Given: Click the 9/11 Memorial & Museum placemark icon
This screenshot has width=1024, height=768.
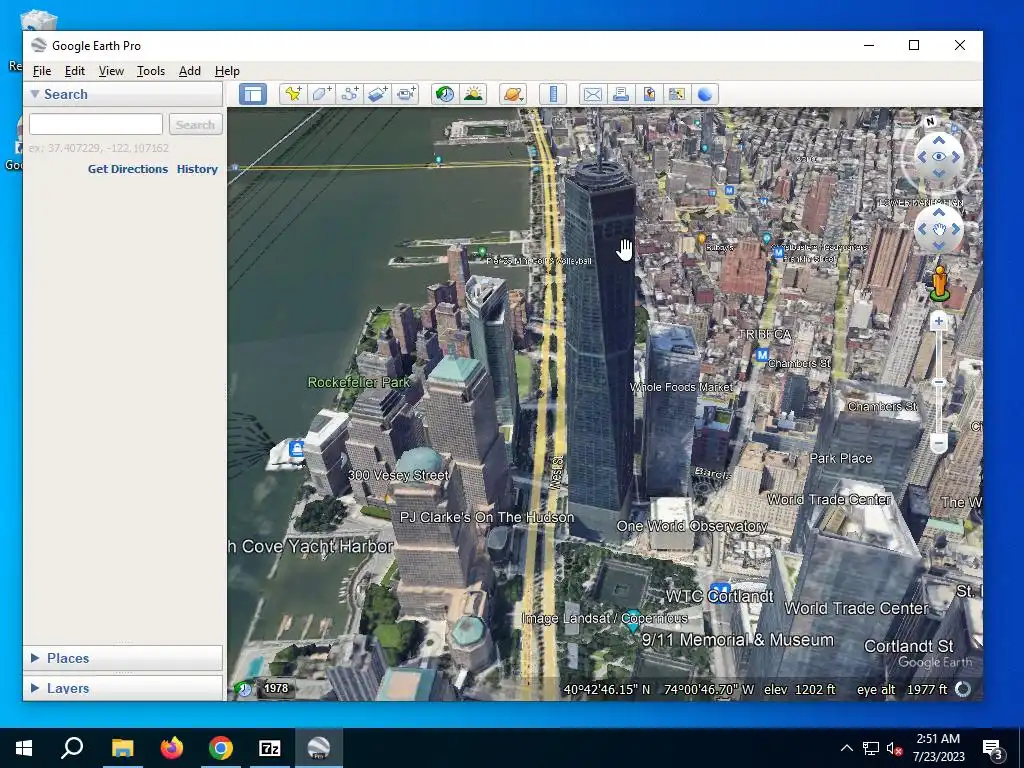Looking at the screenshot, I should (x=632, y=619).
